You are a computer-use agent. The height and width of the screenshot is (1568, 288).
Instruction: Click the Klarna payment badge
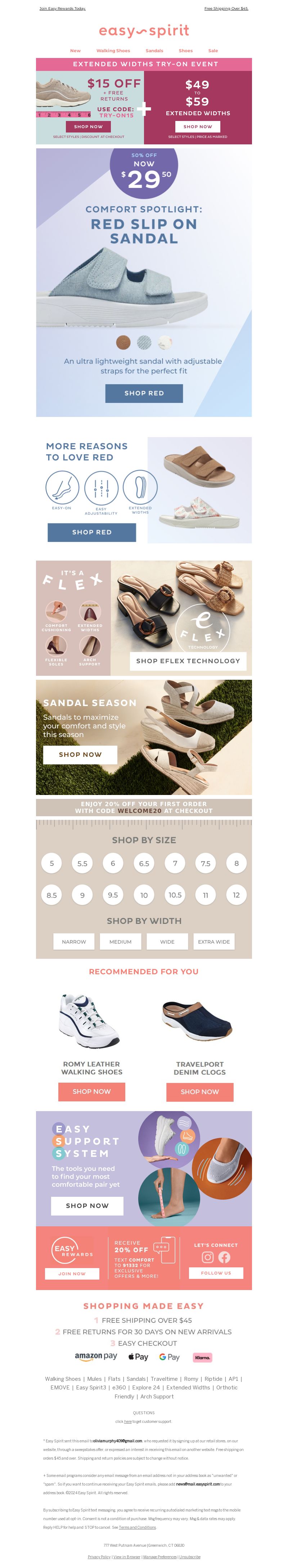(203, 1357)
